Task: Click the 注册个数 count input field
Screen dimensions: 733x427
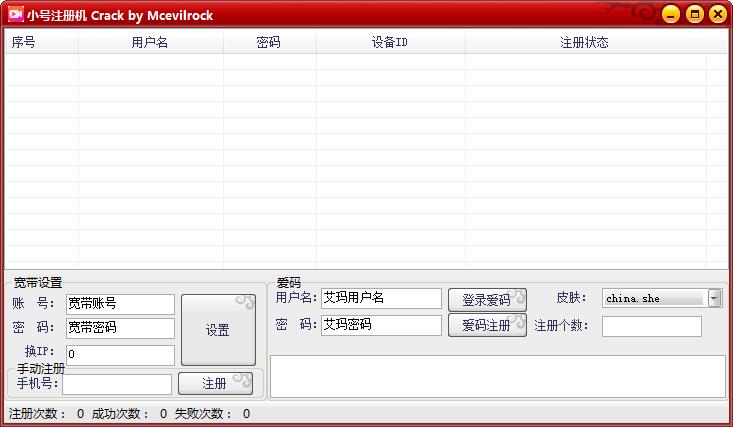Action: click(x=651, y=326)
